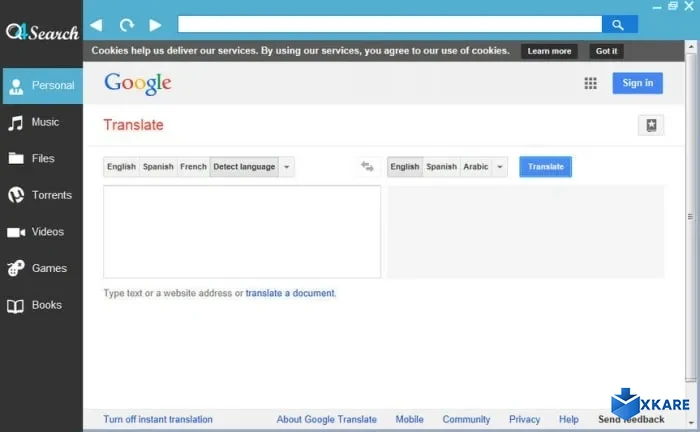Select Spanish as target language
The height and width of the screenshot is (432, 700).
pos(442,166)
